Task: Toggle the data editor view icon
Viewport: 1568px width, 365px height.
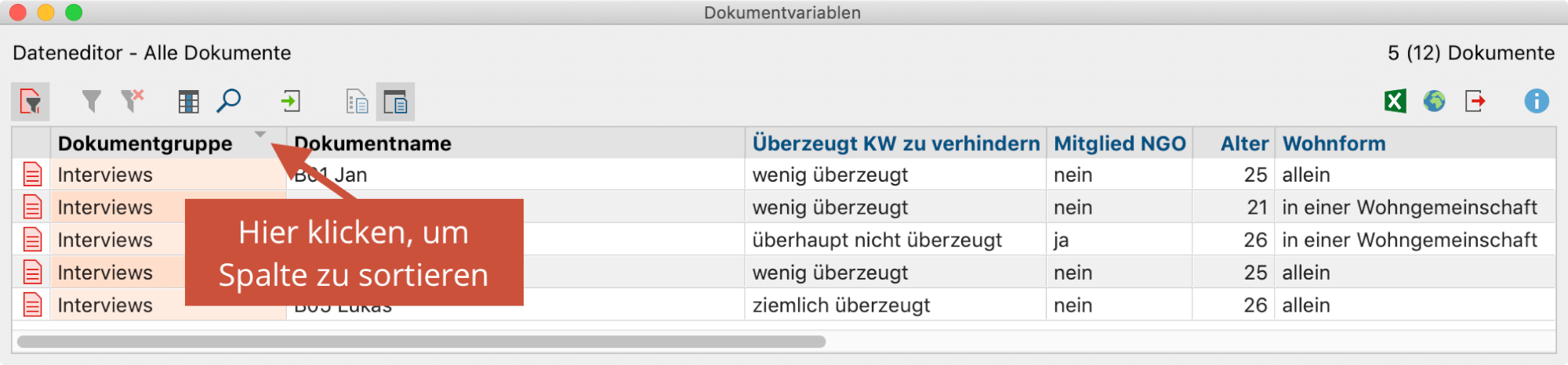Action: [x=395, y=102]
